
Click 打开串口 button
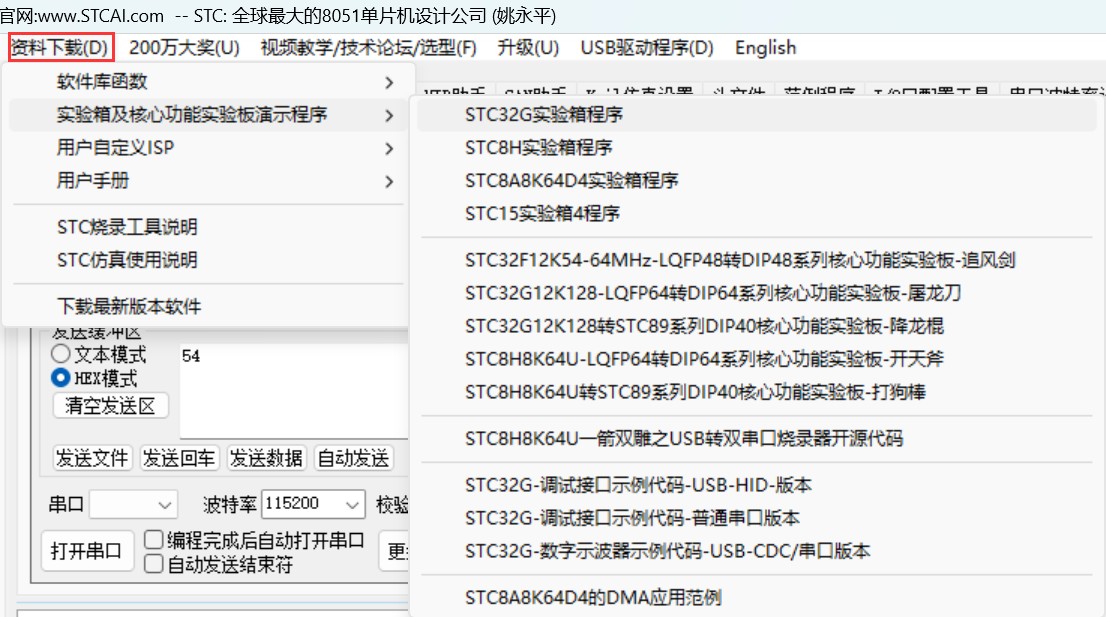click(x=87, y=550)
